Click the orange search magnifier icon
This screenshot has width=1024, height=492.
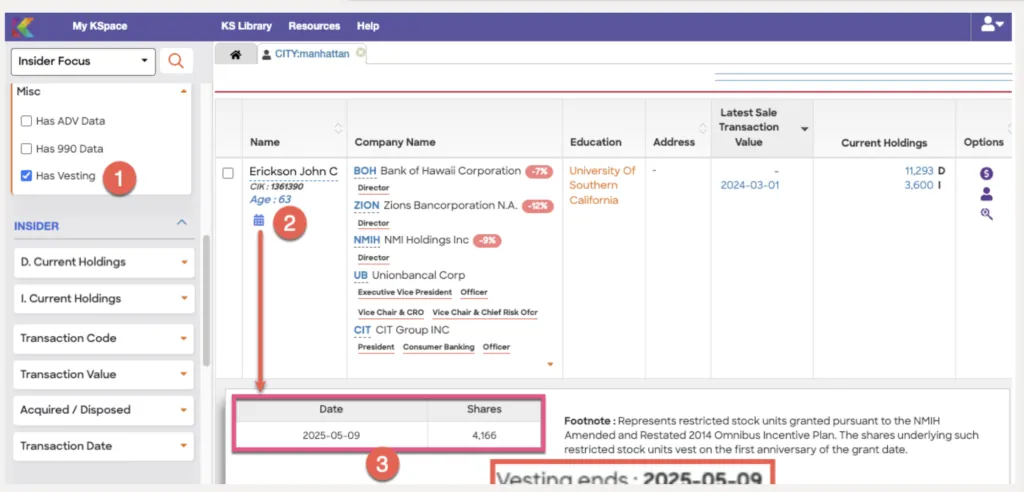point(176,61)
